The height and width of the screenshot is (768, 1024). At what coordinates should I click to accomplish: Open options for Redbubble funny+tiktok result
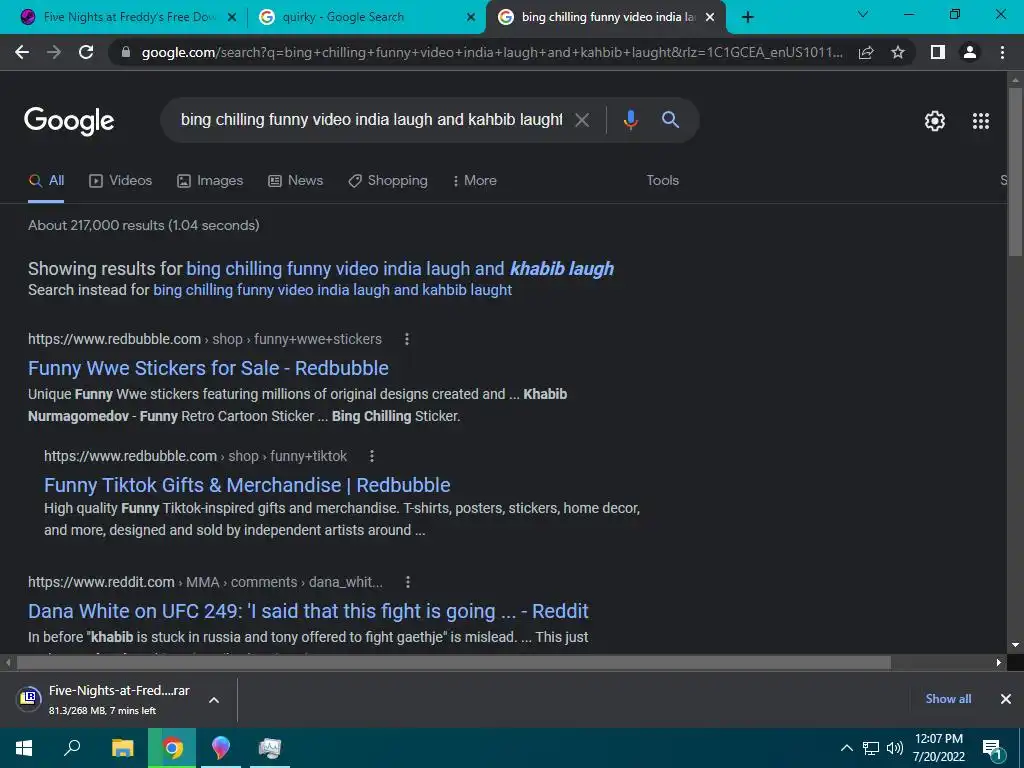(372, 456)
